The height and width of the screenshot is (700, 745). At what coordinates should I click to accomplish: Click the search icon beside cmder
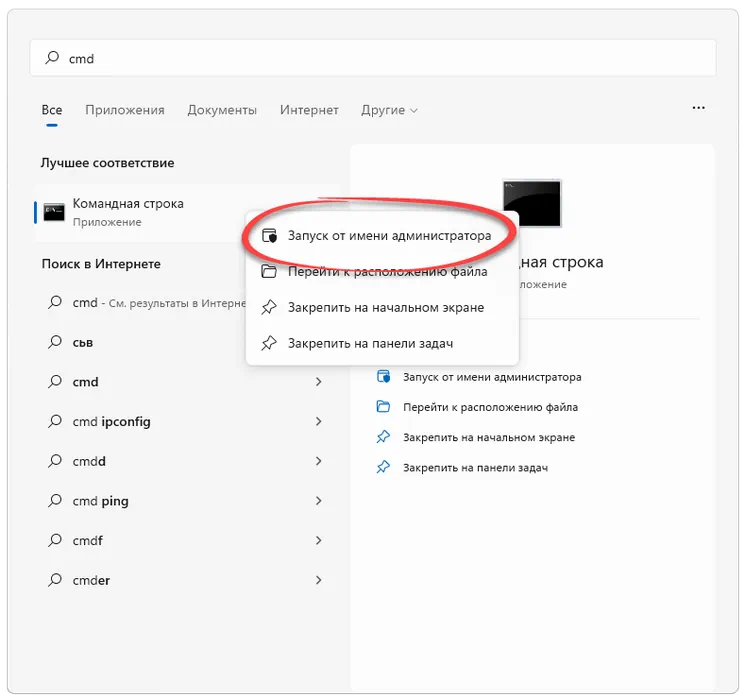coord(55,580)
